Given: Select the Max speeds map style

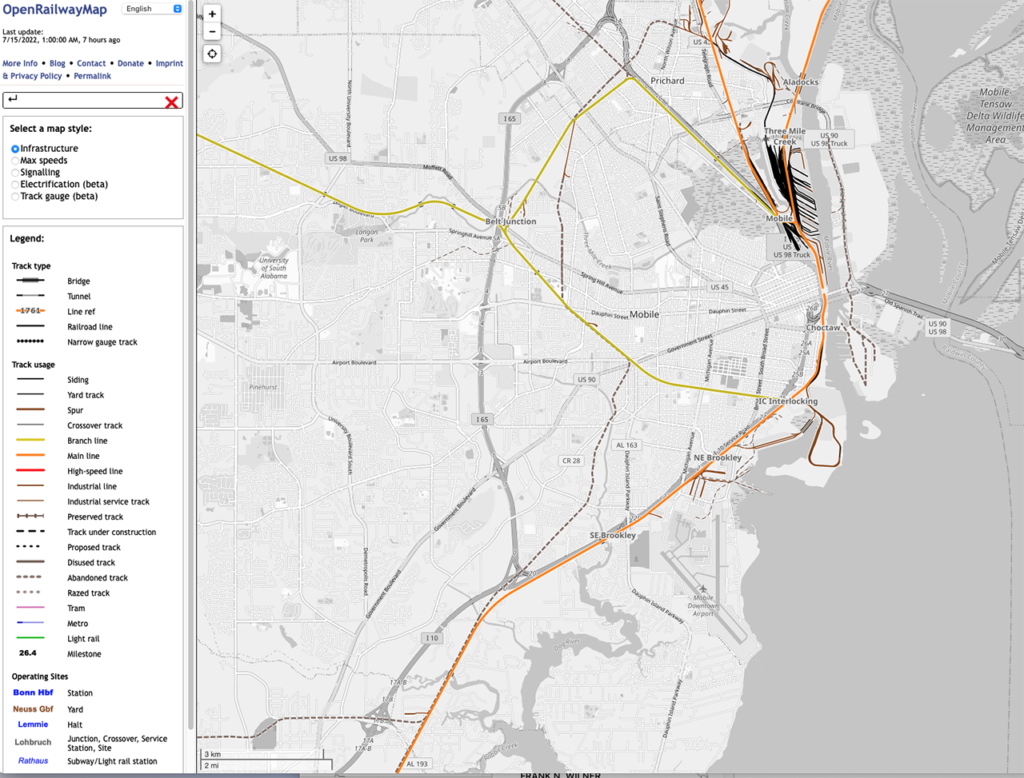Looking at the screenshot, I should coord(15,160).
